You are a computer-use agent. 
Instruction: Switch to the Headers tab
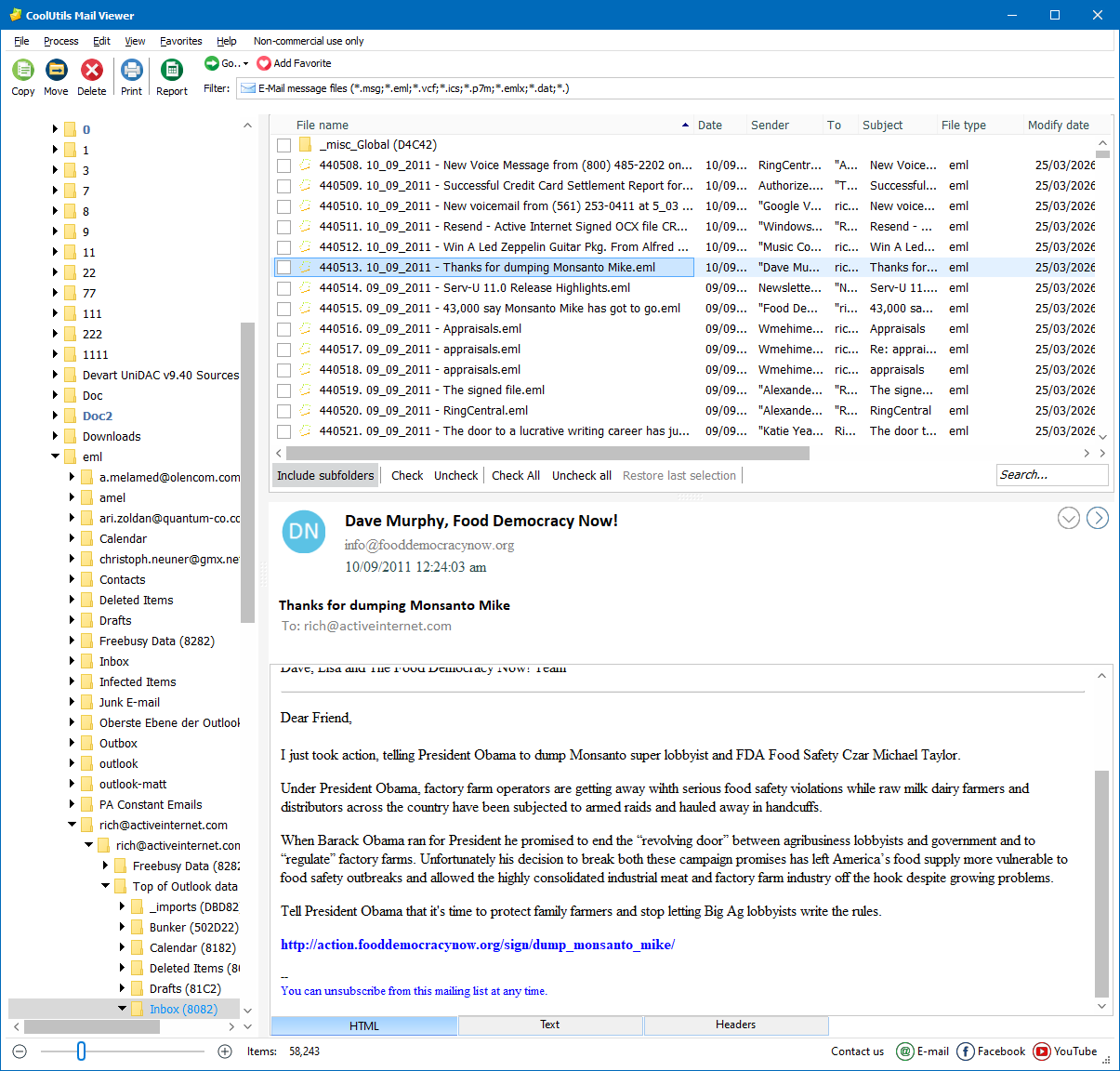(736, 1025)
